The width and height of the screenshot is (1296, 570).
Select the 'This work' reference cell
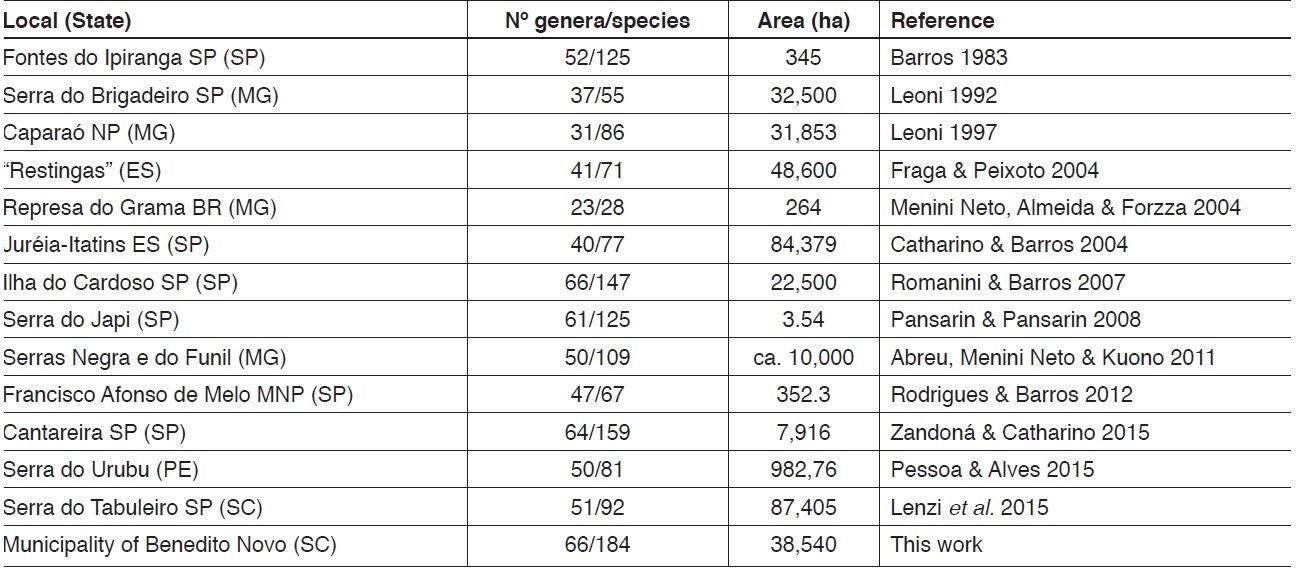pyautogui.click(x=936, y=545)
